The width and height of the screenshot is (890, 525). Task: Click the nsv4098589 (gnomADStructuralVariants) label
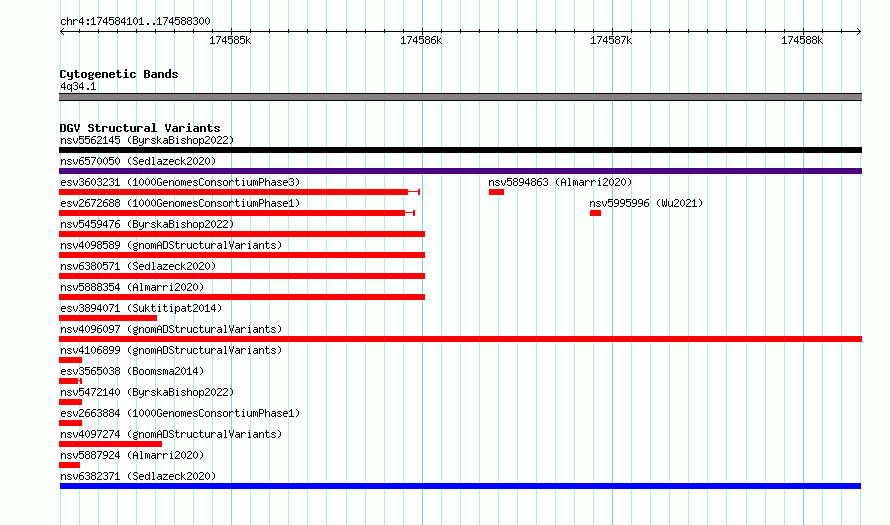[171, 245]
